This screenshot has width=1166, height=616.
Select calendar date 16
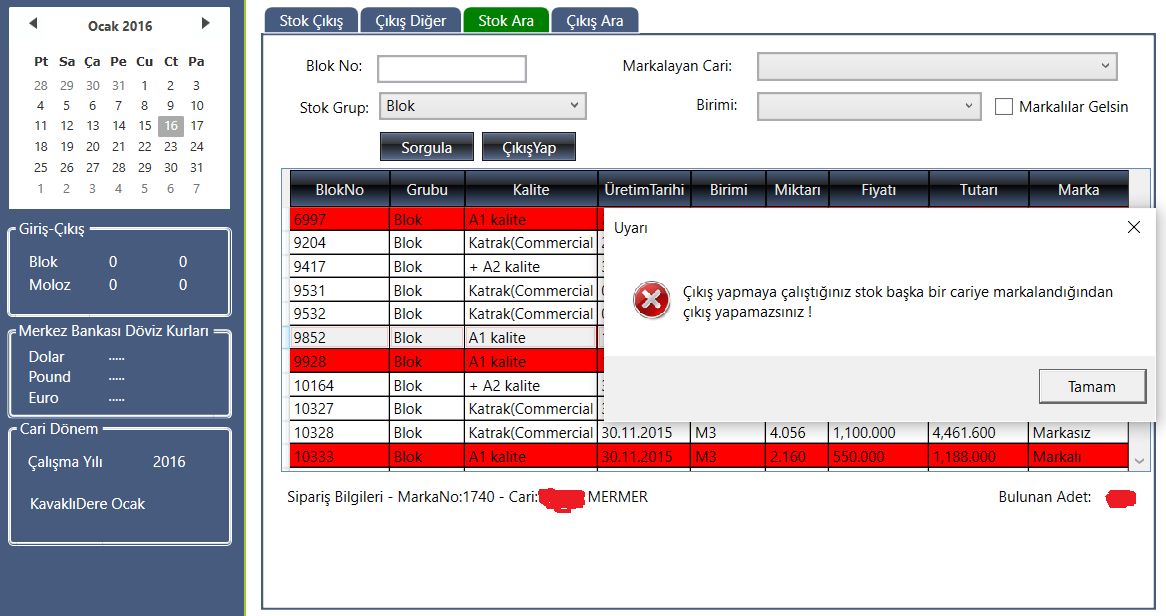coord(170,125)
